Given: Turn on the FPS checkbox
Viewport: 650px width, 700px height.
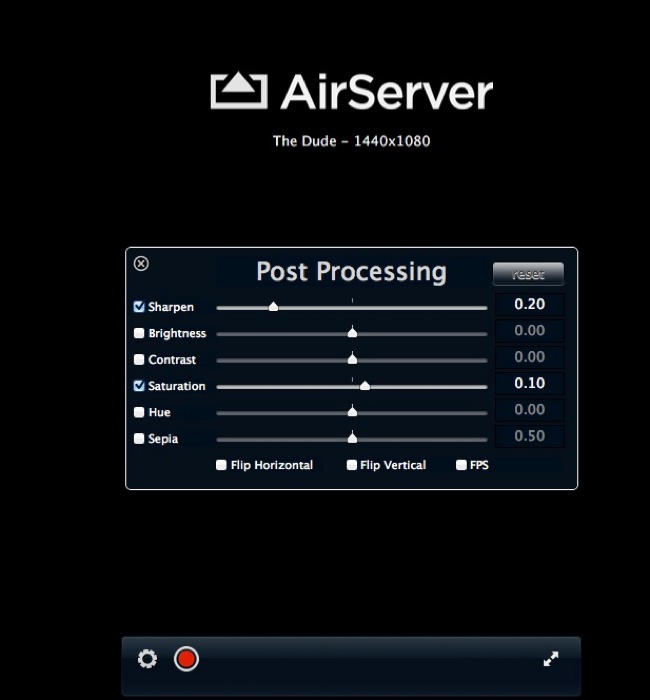Looking at the screenshot, I should (x=461, y=465).
